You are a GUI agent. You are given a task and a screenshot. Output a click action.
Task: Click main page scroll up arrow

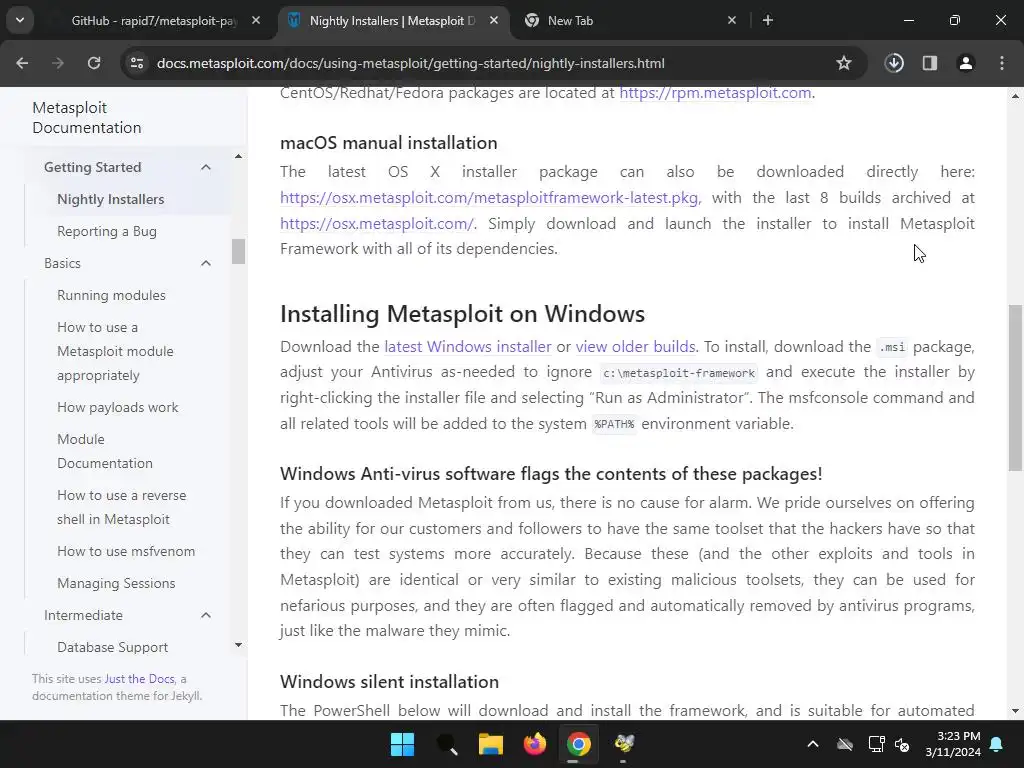pos(1015,96)
